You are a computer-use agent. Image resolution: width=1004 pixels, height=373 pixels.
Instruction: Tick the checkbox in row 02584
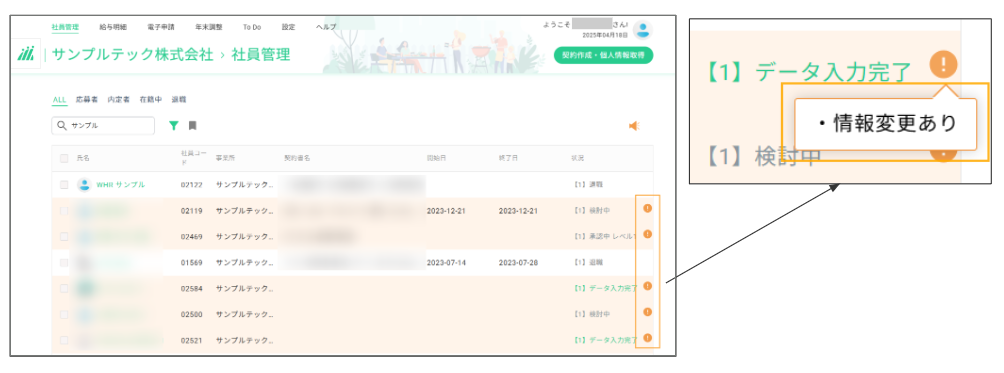tap(64, 289)
